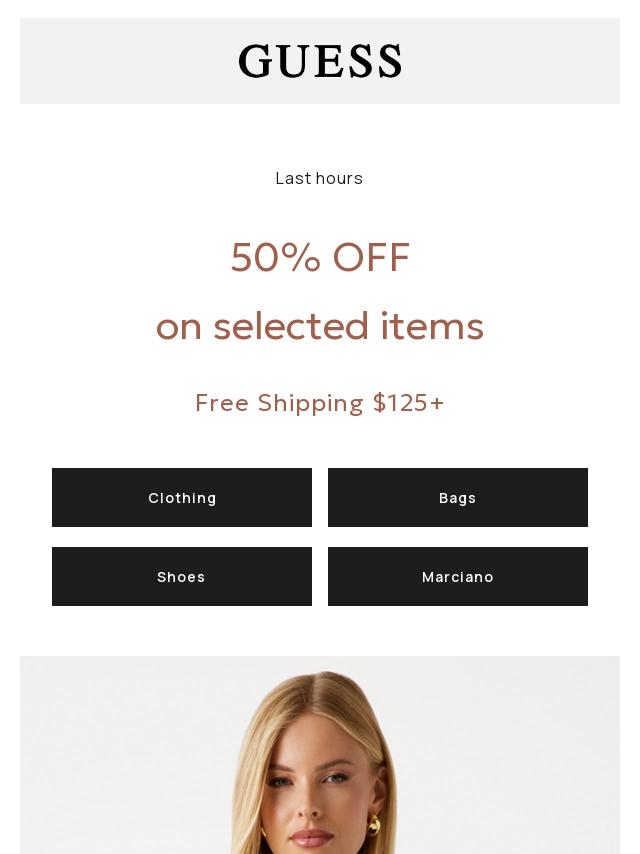Click the word "Shipping" in offer line

tap(311, 402)
